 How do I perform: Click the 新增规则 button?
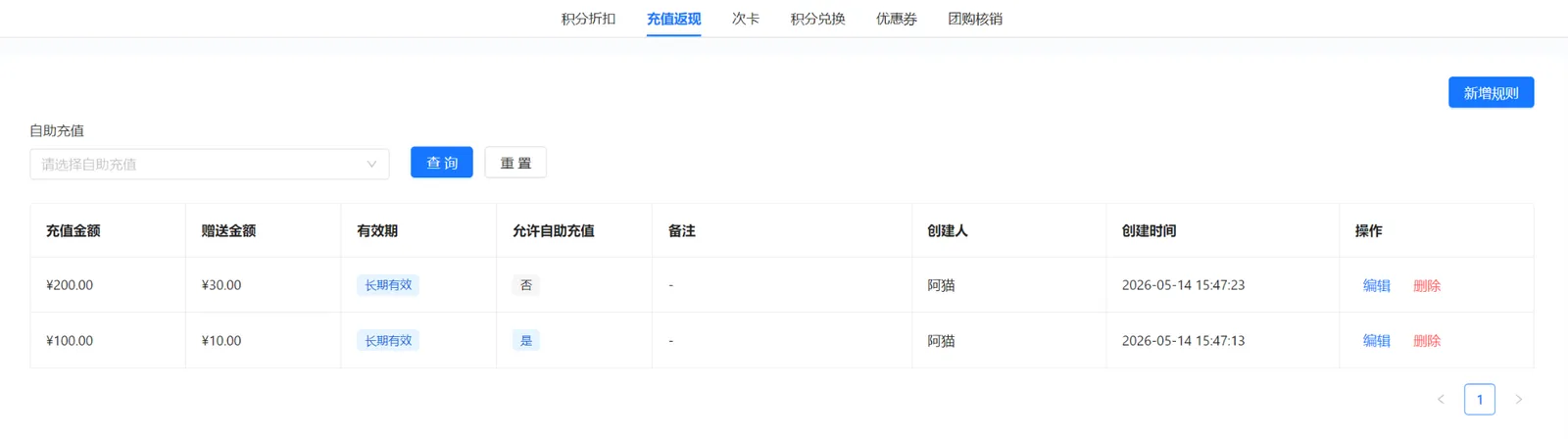pyautogui.click(x=1491, y=93)
